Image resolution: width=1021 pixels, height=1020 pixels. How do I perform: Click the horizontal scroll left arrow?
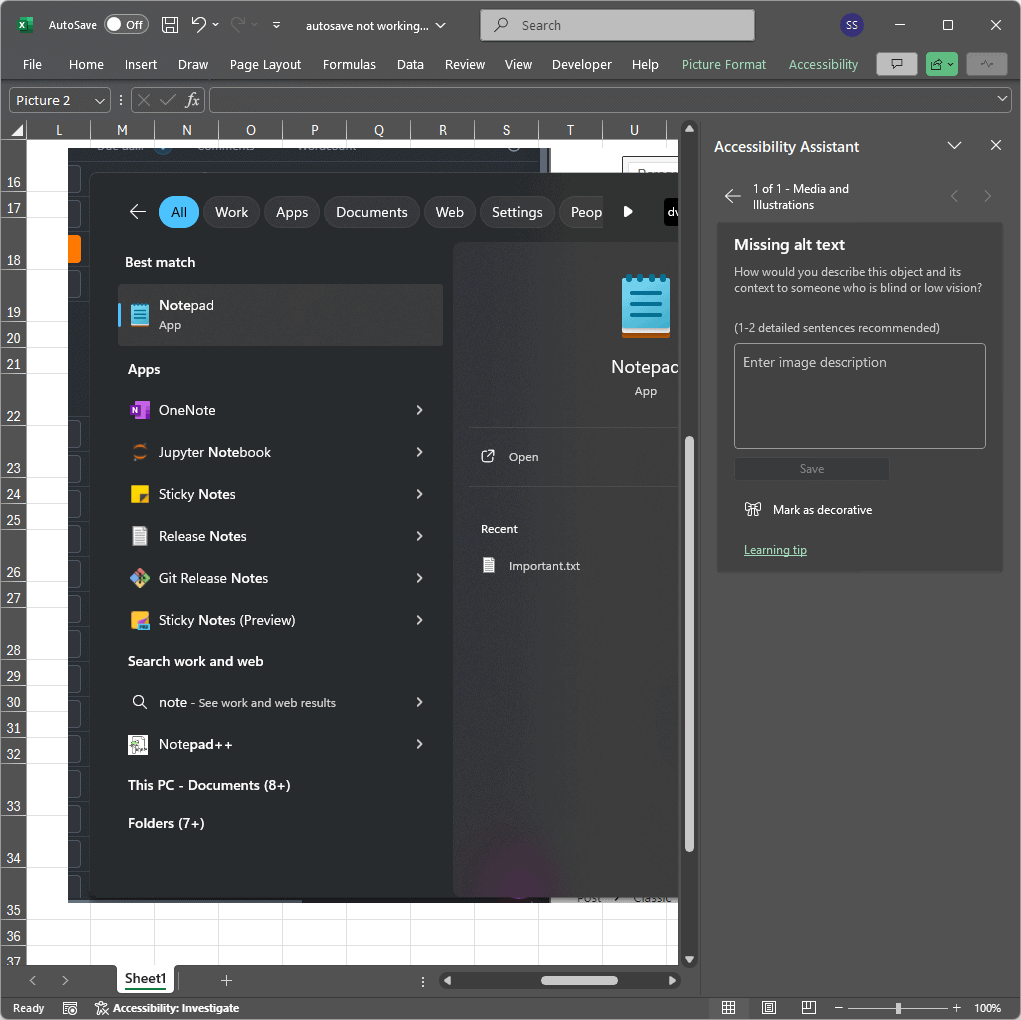coord(447,980)
